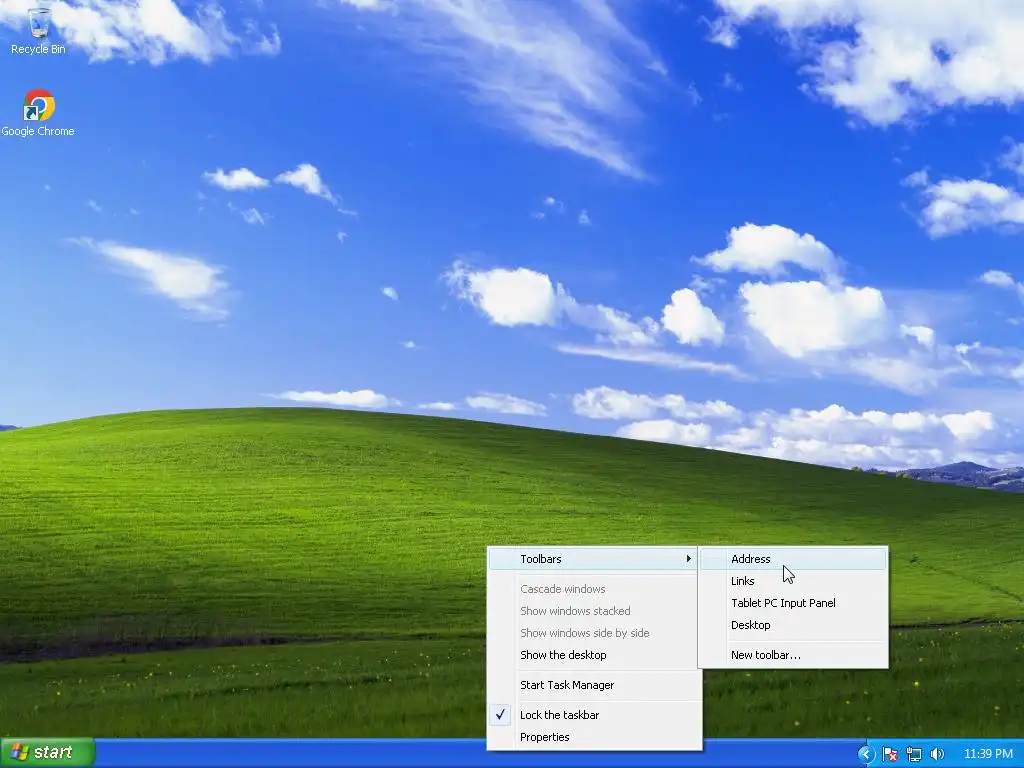Screen dimensions: 1024x768
Task: Choose New toolbar... option
Action: click(793, 655)
